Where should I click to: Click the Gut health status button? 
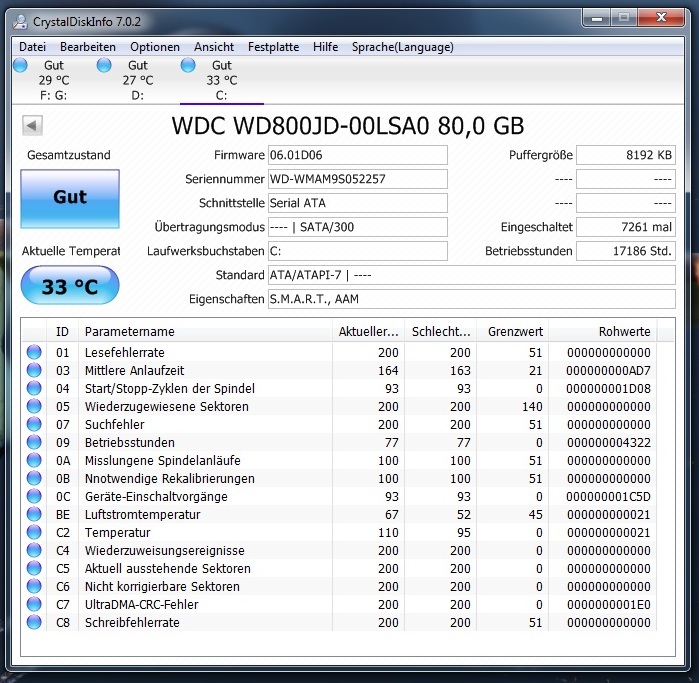click(70, 199)
